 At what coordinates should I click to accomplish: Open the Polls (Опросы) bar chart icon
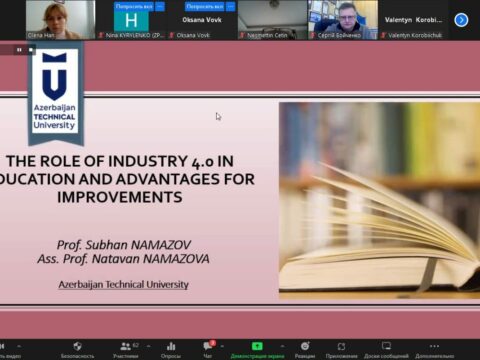(x=171, y=346)
